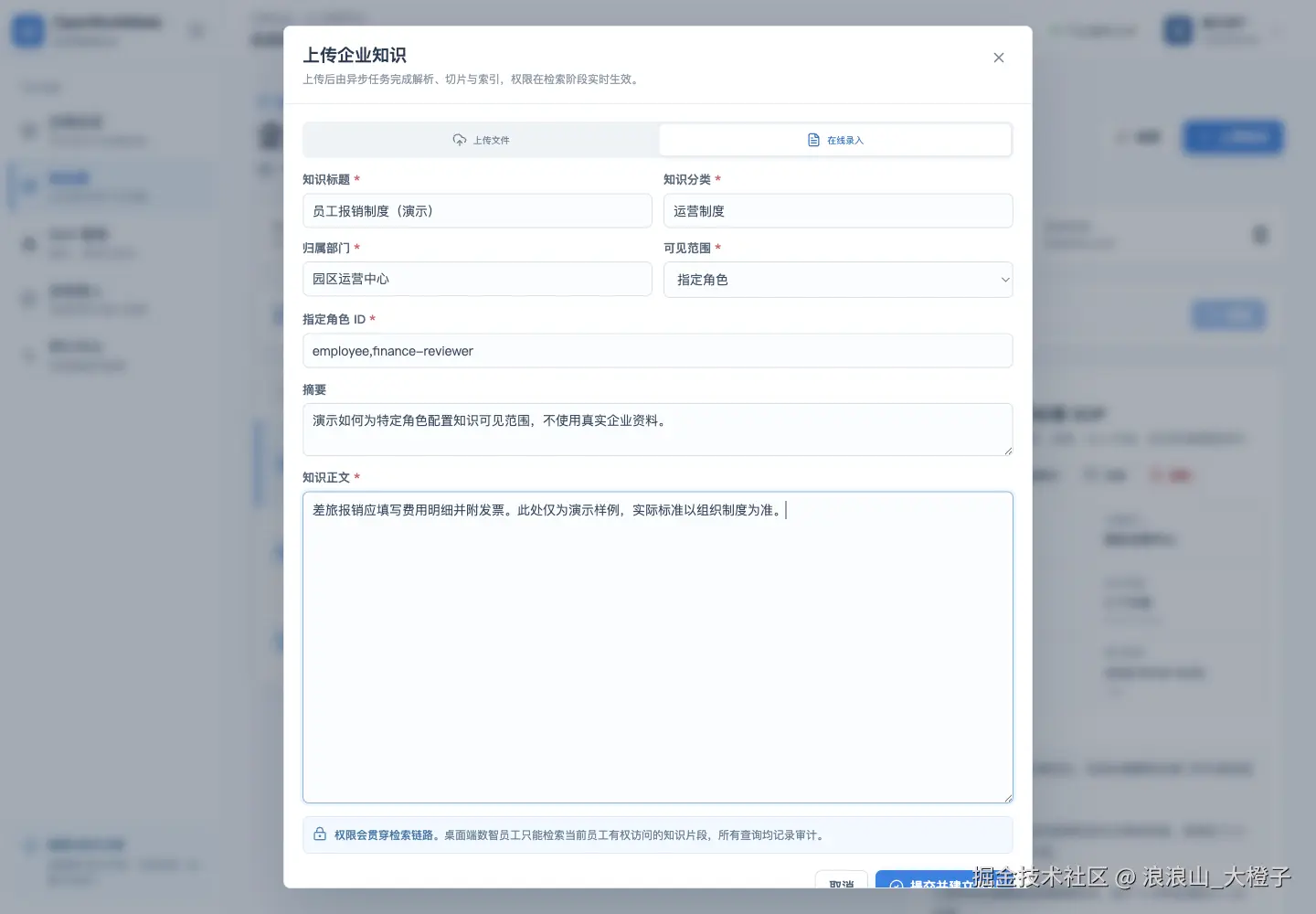Click the 摘要 field label
The width and height of the screenshot is (1316, 914).
[x=314, y=389]
